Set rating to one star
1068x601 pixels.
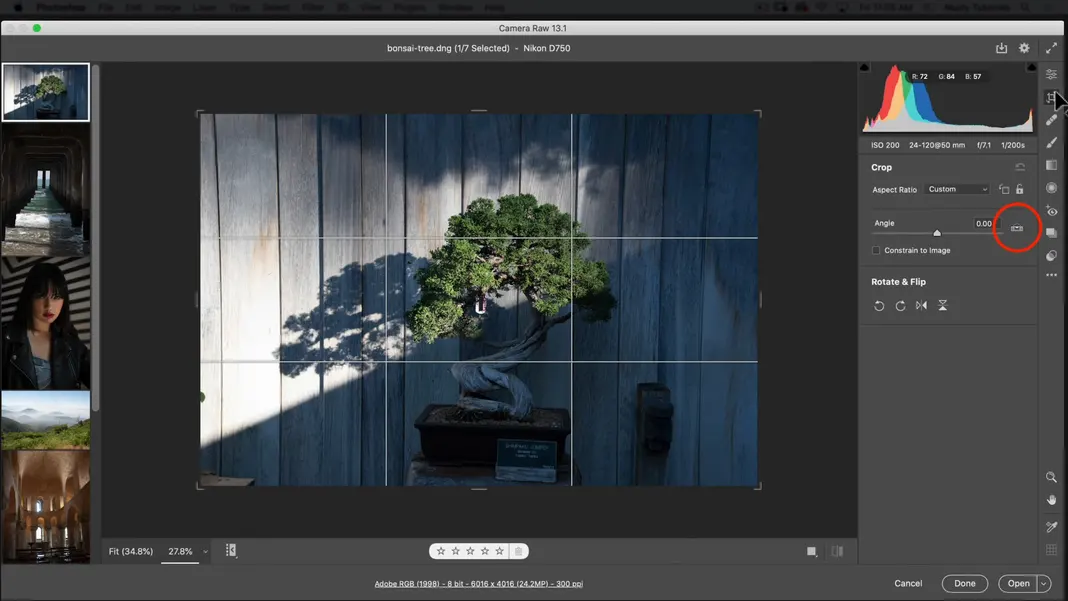coord(441,551)
